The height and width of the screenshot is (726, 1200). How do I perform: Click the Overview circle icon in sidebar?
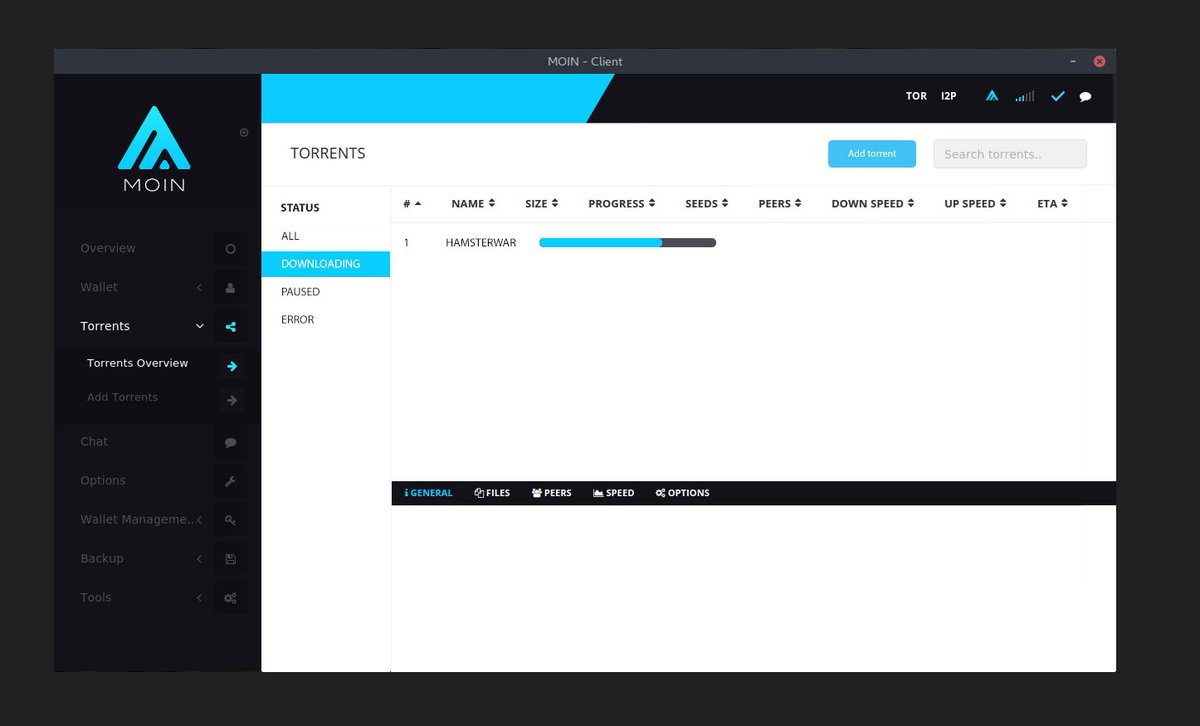point(230,248)
